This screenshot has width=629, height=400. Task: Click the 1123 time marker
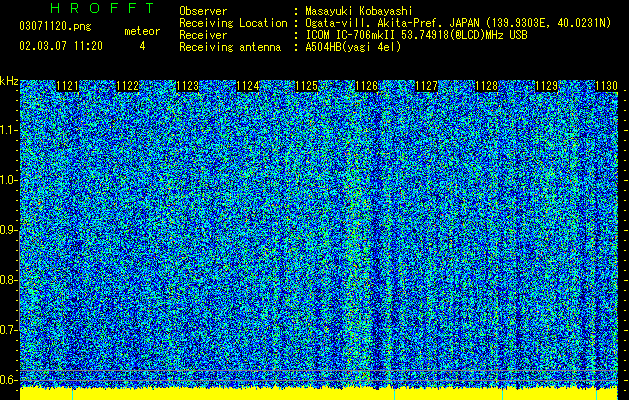pyautogui.click(x=187, y=86)
